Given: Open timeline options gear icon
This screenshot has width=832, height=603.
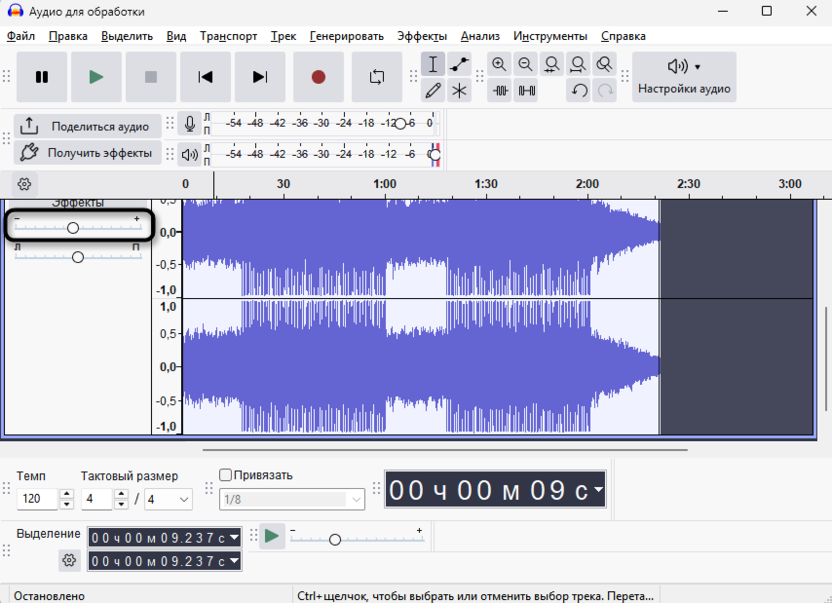Looking at the screenshot, I should [x=24, y=184].
